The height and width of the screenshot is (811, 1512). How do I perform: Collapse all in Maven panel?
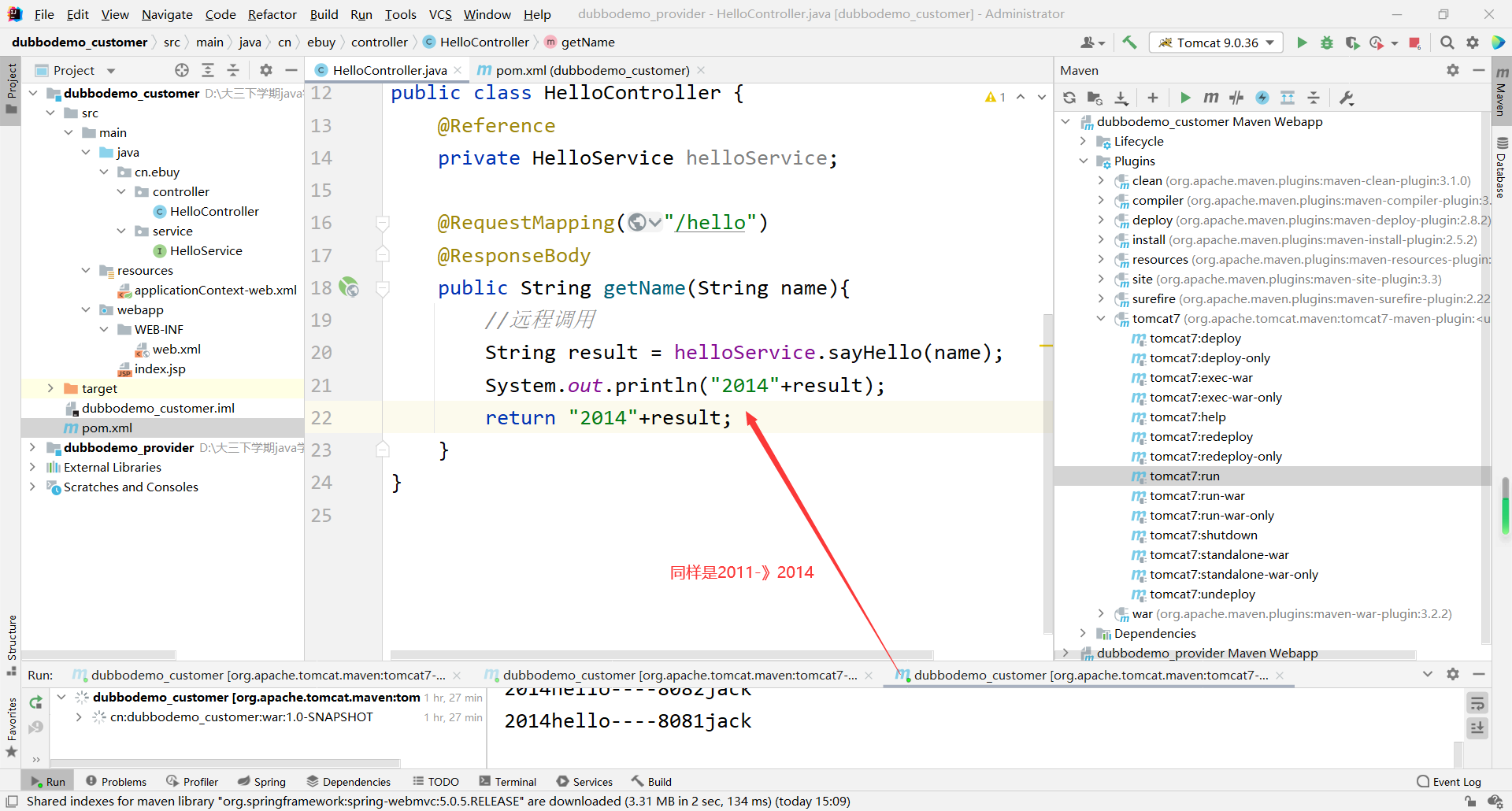pyautogui.click(x=1314, y=98)
